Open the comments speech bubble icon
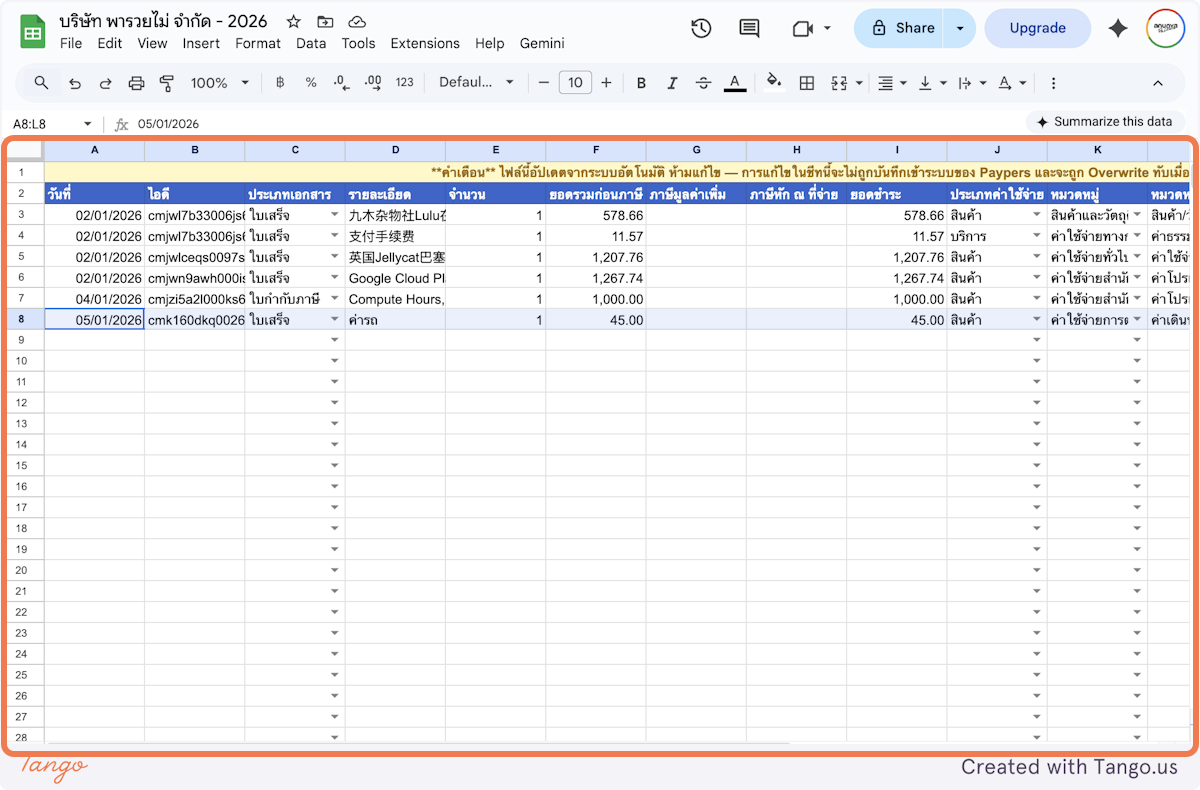Screen dimensions: 1200x790 [x=749, y=28]
